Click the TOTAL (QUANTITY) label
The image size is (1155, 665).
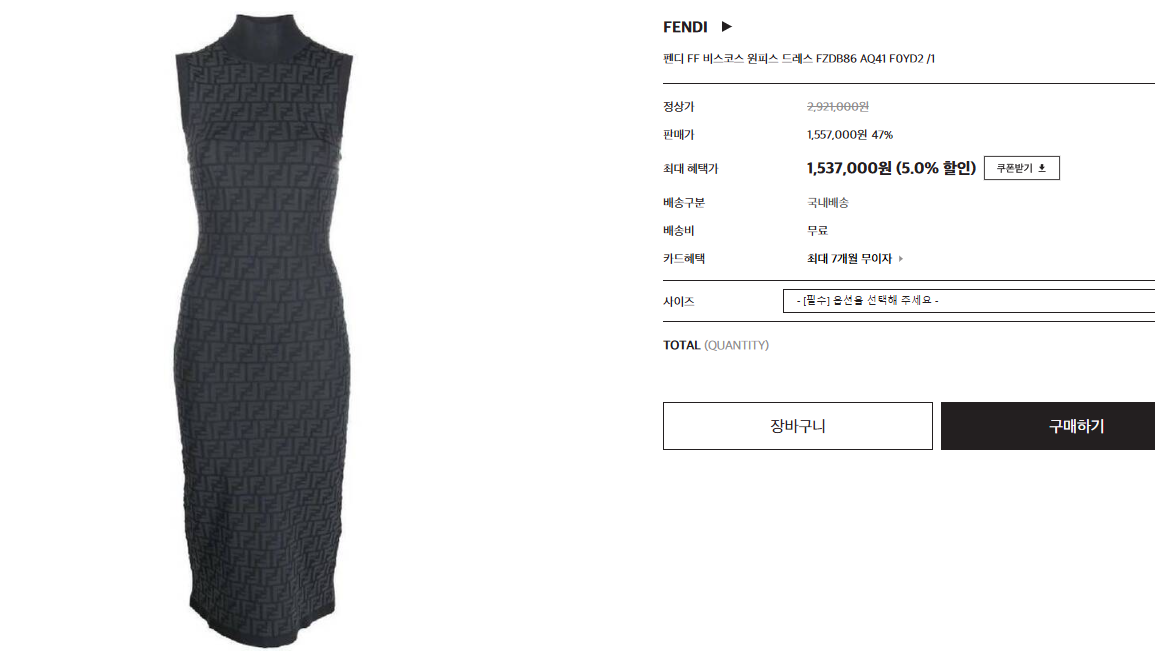(715, 345)
